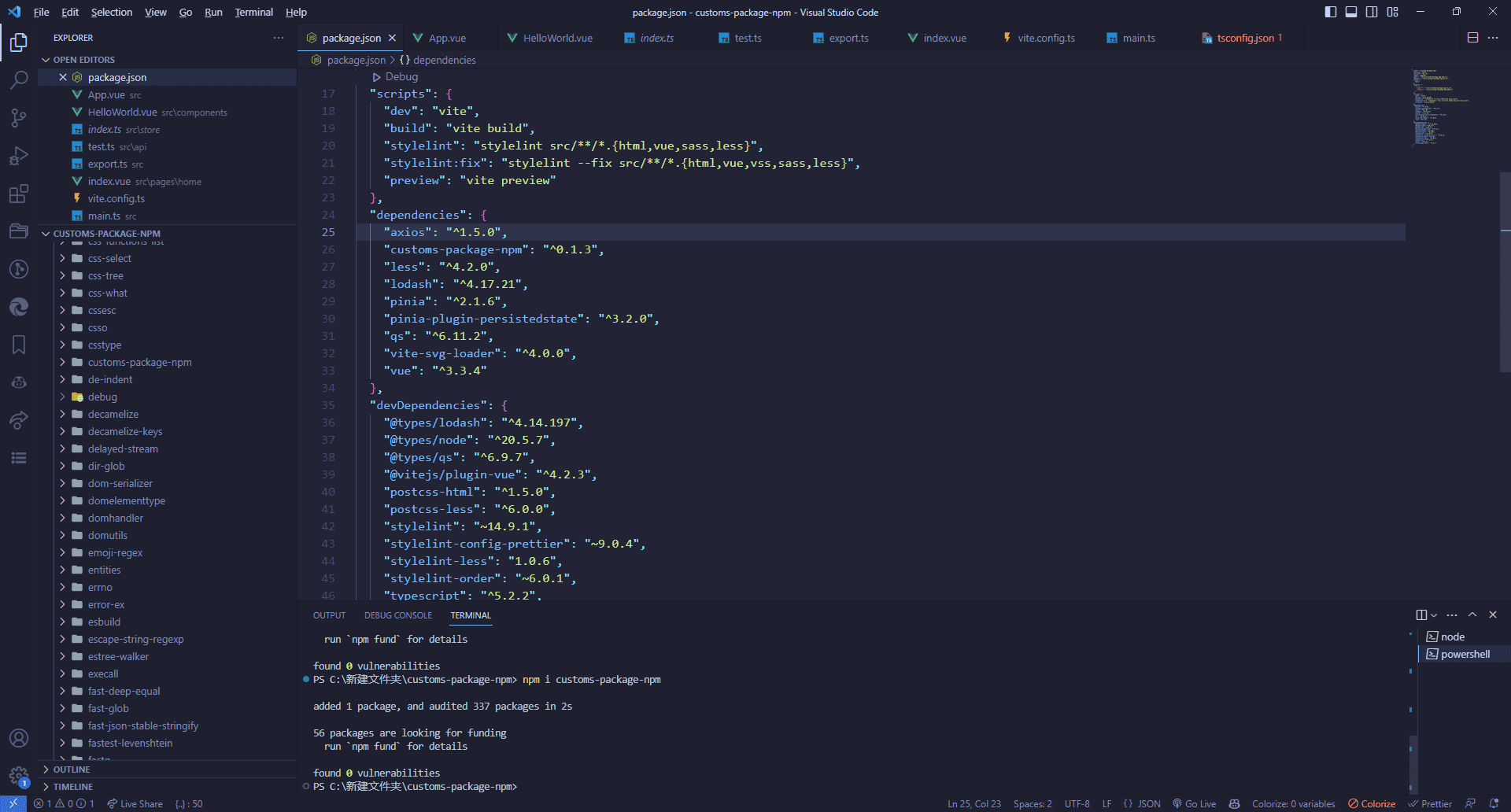The width and height of the screenshot is (1511, 812).
Task: Expand the OUTLINE section
Action: (x=71, y=770)
